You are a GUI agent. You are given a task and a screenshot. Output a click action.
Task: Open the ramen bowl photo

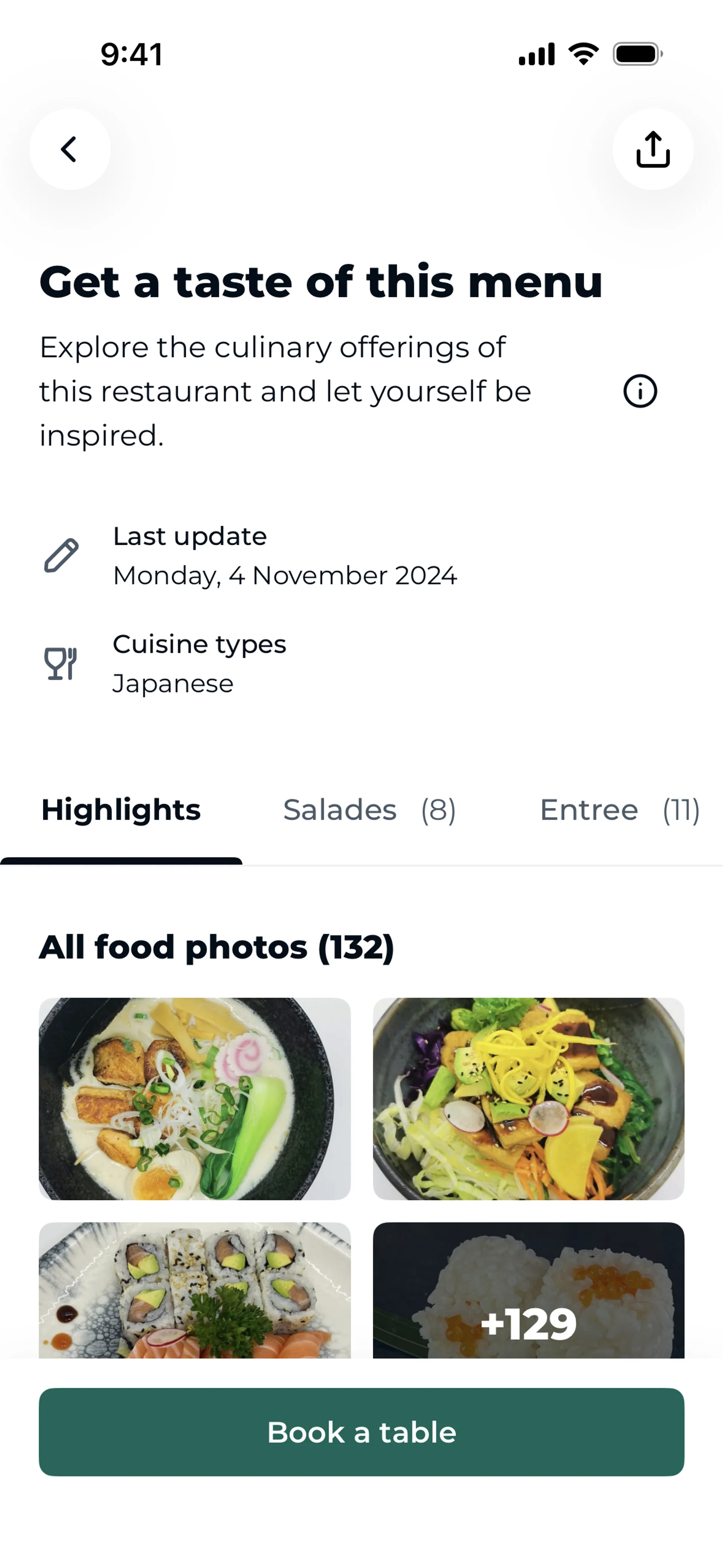point(195,1099)
